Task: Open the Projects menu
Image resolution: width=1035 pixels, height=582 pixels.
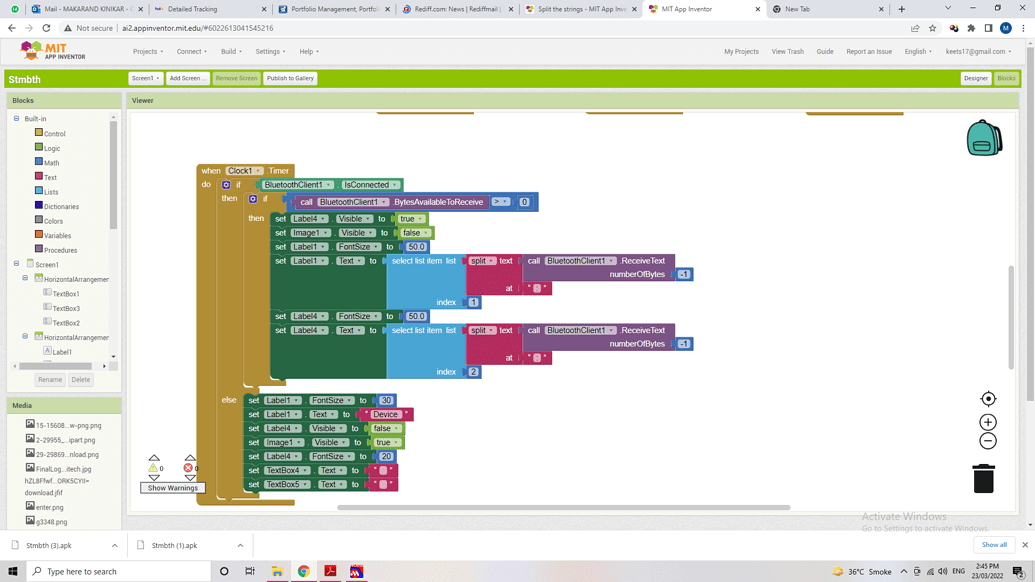Action: point(148,53)
